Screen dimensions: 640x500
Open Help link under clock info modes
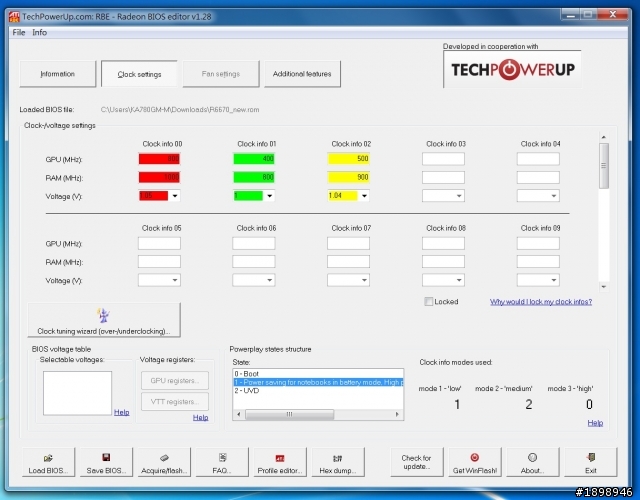[595, 423]
